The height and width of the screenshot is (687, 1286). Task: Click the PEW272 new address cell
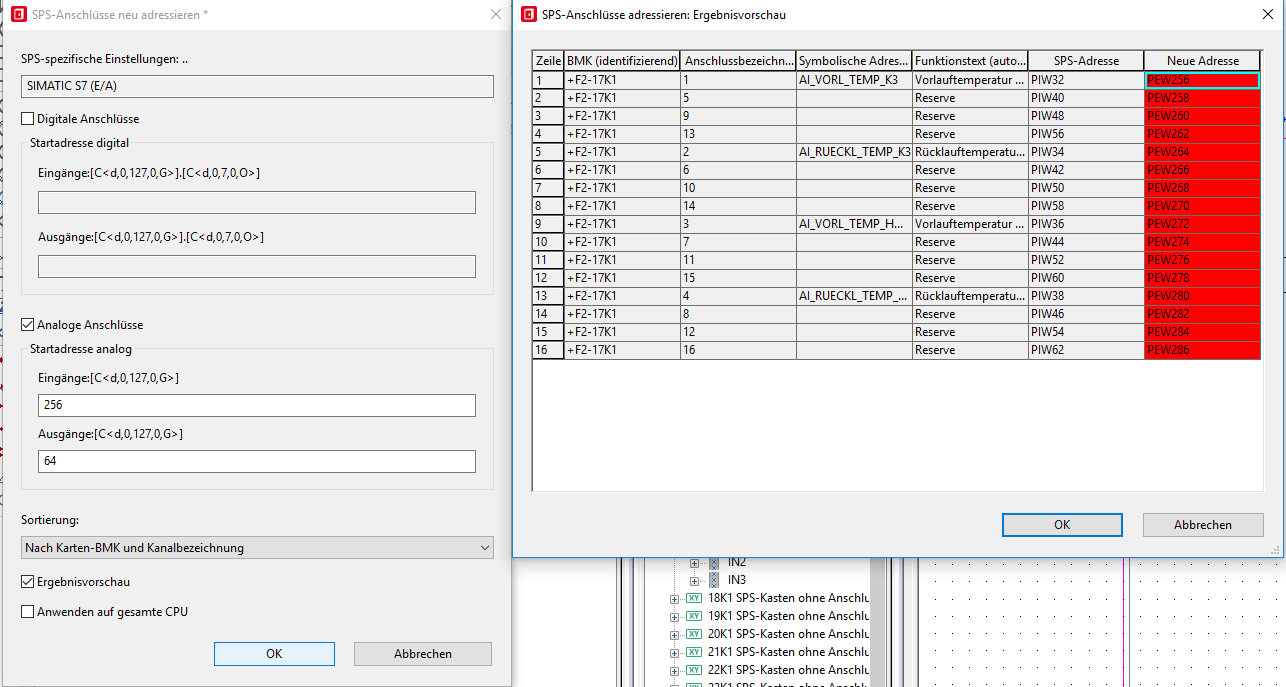click(x=1202, y=224)
